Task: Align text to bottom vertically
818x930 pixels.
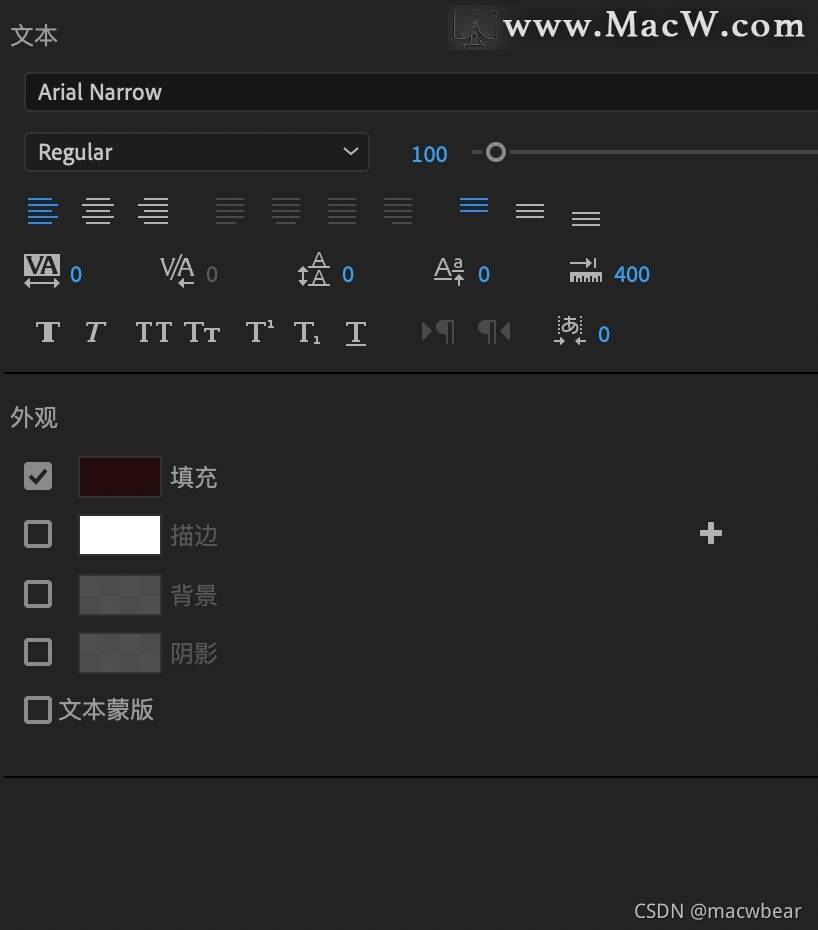Action: [x=586, y=218]
